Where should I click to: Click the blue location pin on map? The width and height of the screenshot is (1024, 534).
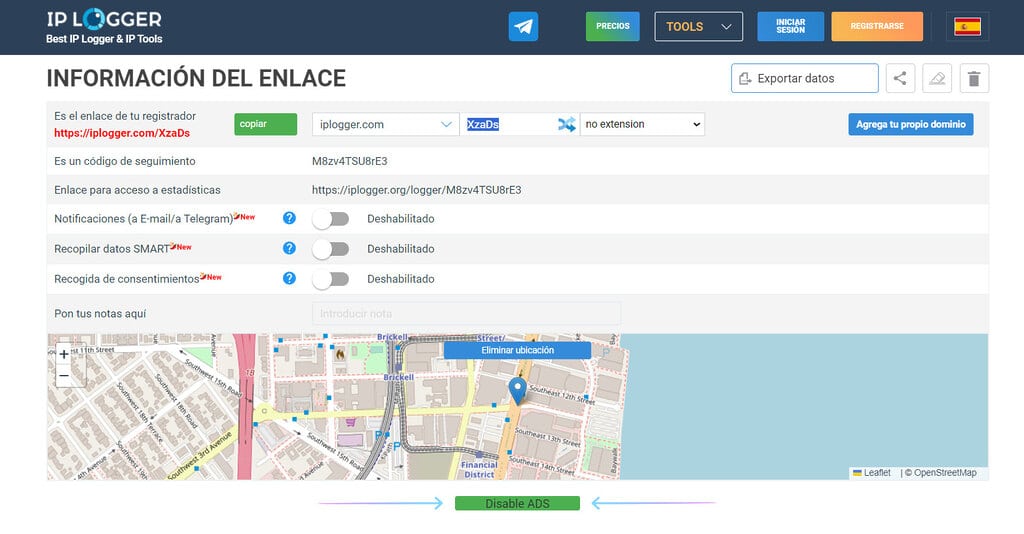517,390
